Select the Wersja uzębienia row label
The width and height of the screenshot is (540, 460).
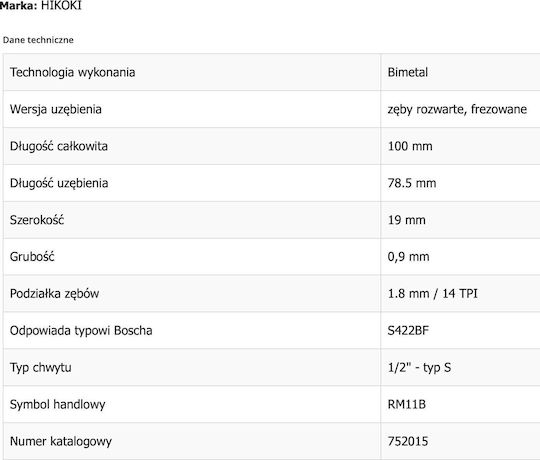55,109
